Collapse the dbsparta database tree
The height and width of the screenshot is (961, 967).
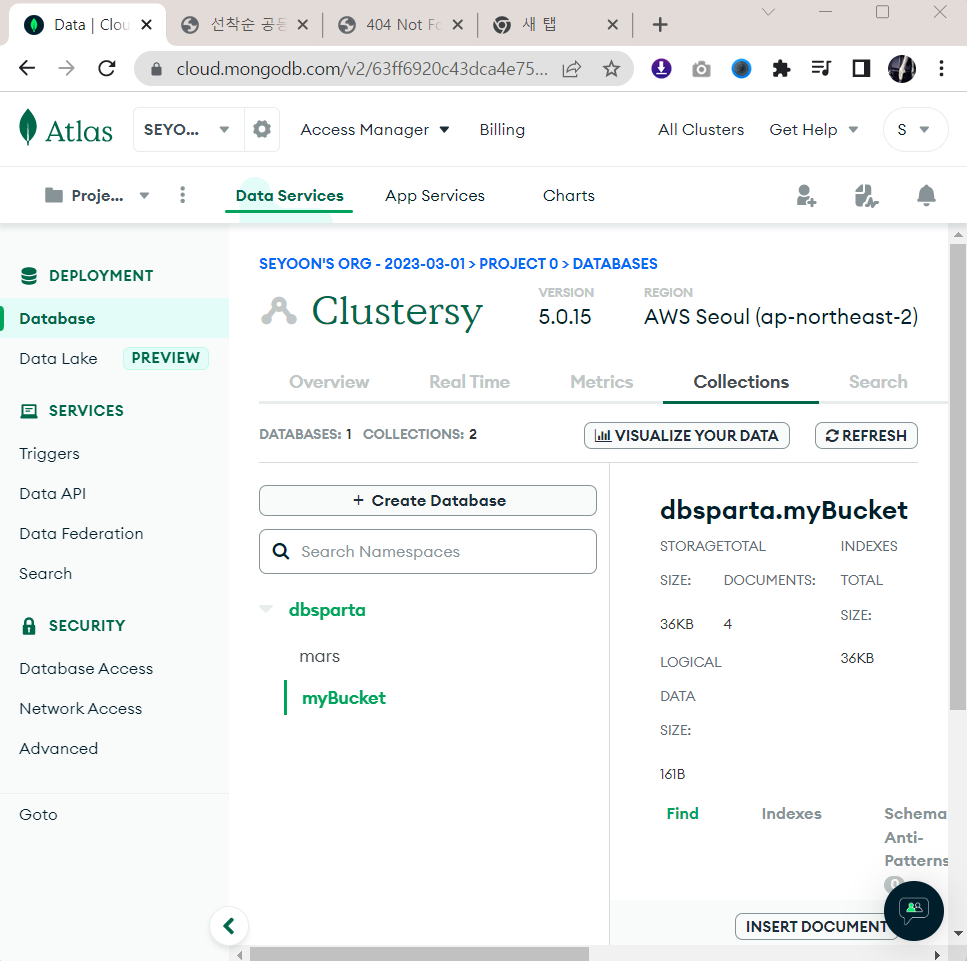266,609
